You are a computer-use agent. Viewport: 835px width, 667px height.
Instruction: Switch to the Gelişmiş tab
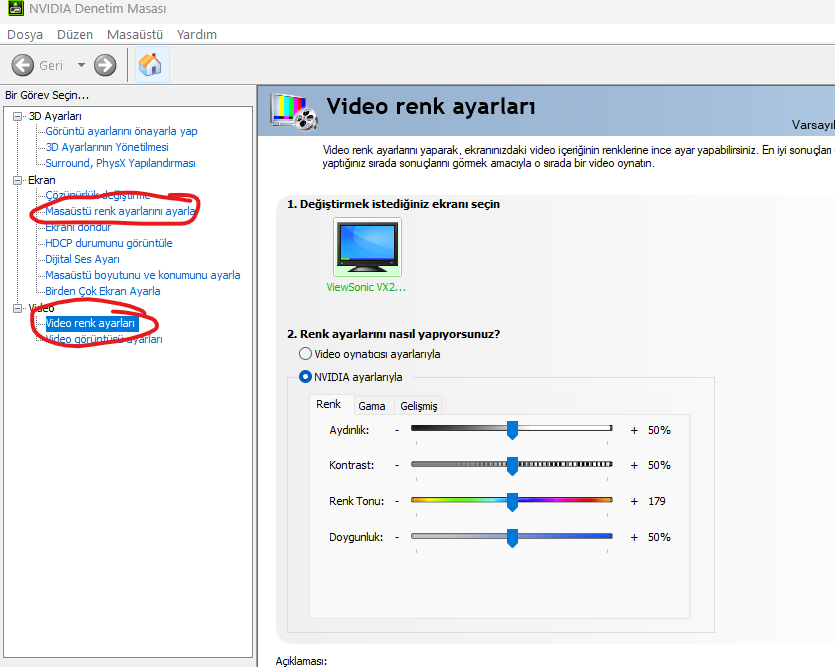419,406
